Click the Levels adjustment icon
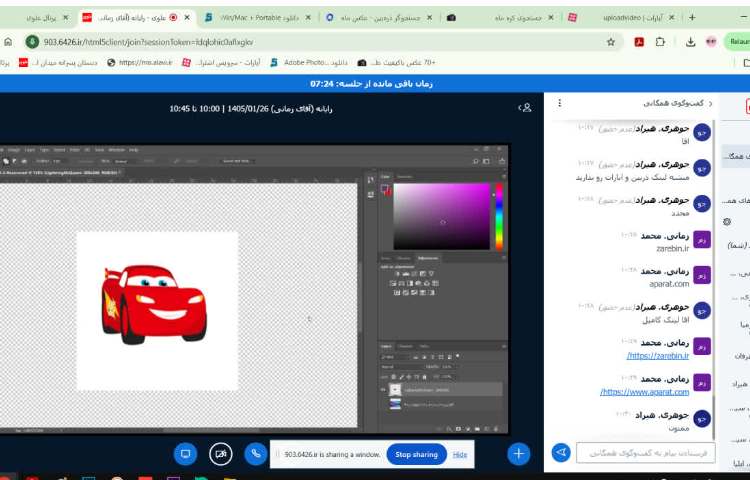Image resolution: width=750 pixels, height=480 pixels. (406, 274)
